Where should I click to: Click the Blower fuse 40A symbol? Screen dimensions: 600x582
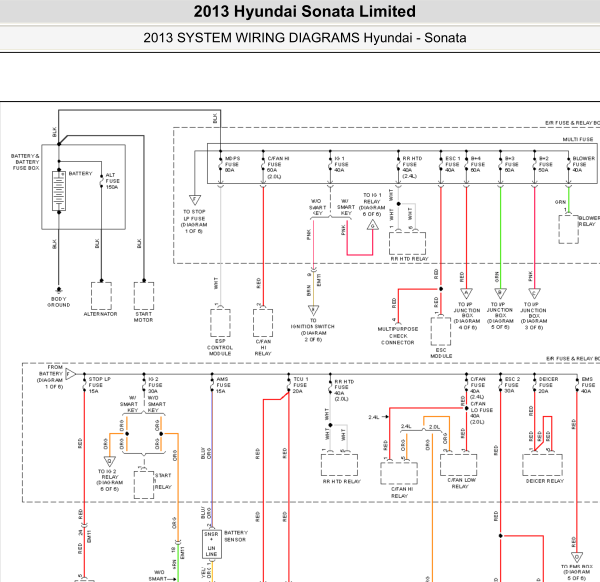pos(569,165)
